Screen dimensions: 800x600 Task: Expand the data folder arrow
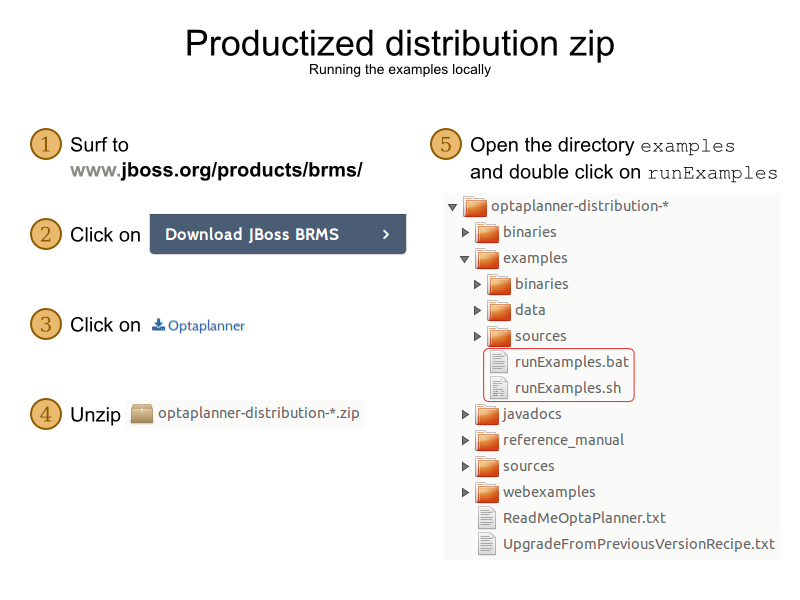[x=477, y=310]
